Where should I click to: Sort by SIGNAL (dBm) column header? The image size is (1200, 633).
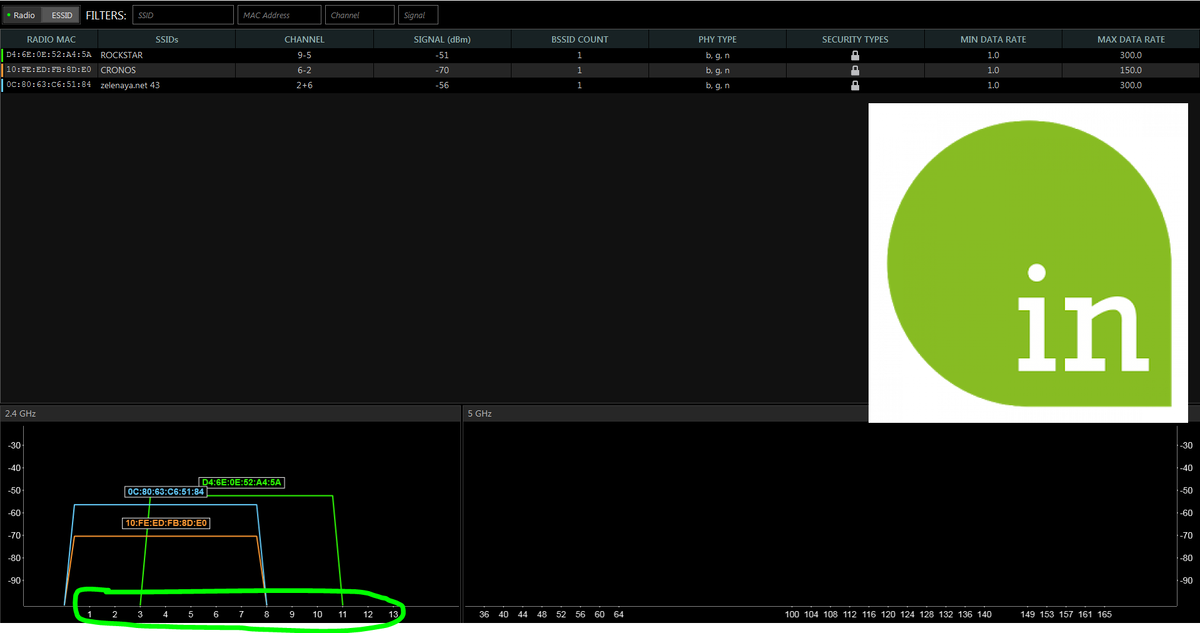click(x=442, y=39)
